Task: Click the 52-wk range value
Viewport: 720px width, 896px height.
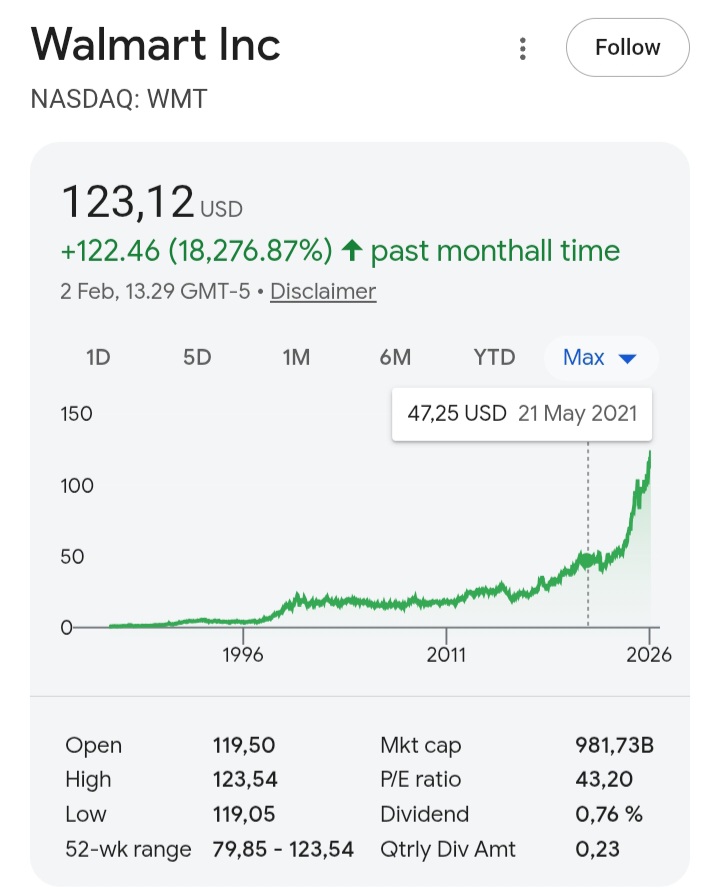Action: tap(283, 850)
